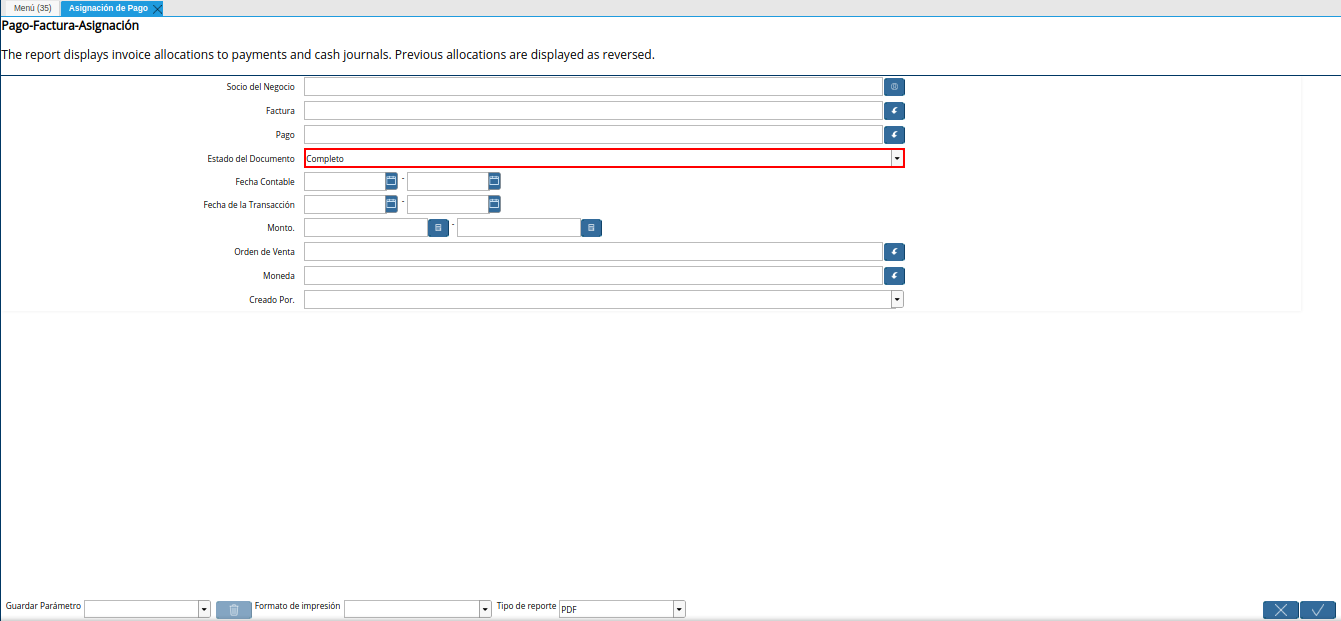The image size is (1341, 621).
Task: Switch to the Menú (35) tab
Action: (x=33, y=8)
